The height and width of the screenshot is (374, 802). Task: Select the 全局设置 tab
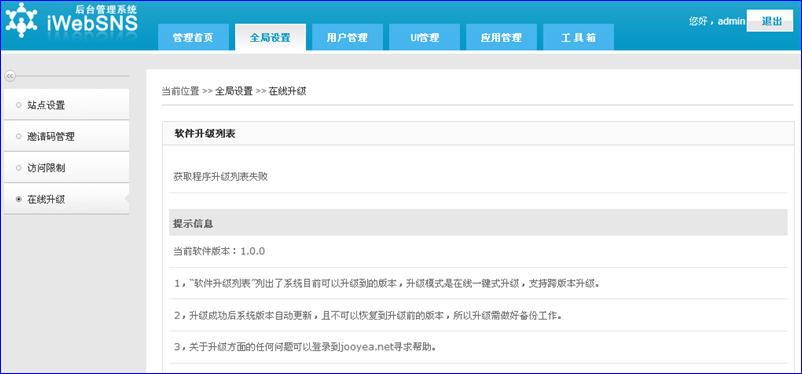270,37
